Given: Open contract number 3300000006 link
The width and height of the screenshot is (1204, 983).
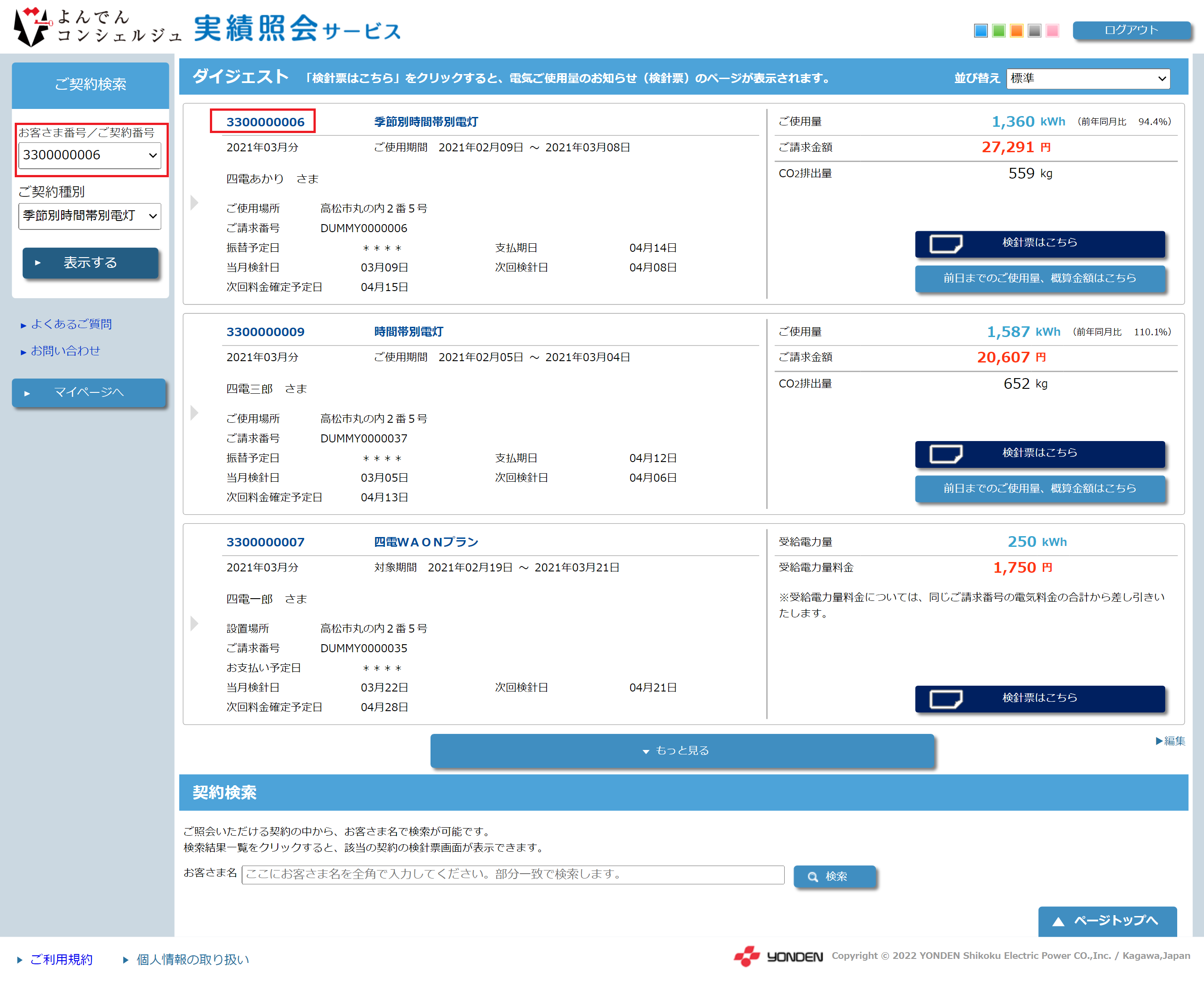Looking at the screenshot, I should (265, 122).
